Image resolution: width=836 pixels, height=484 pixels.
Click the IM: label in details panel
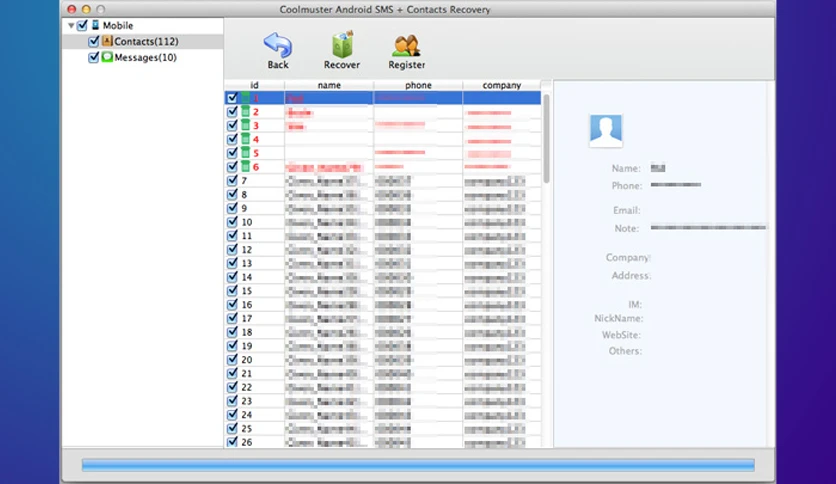[x=634, y=304]
